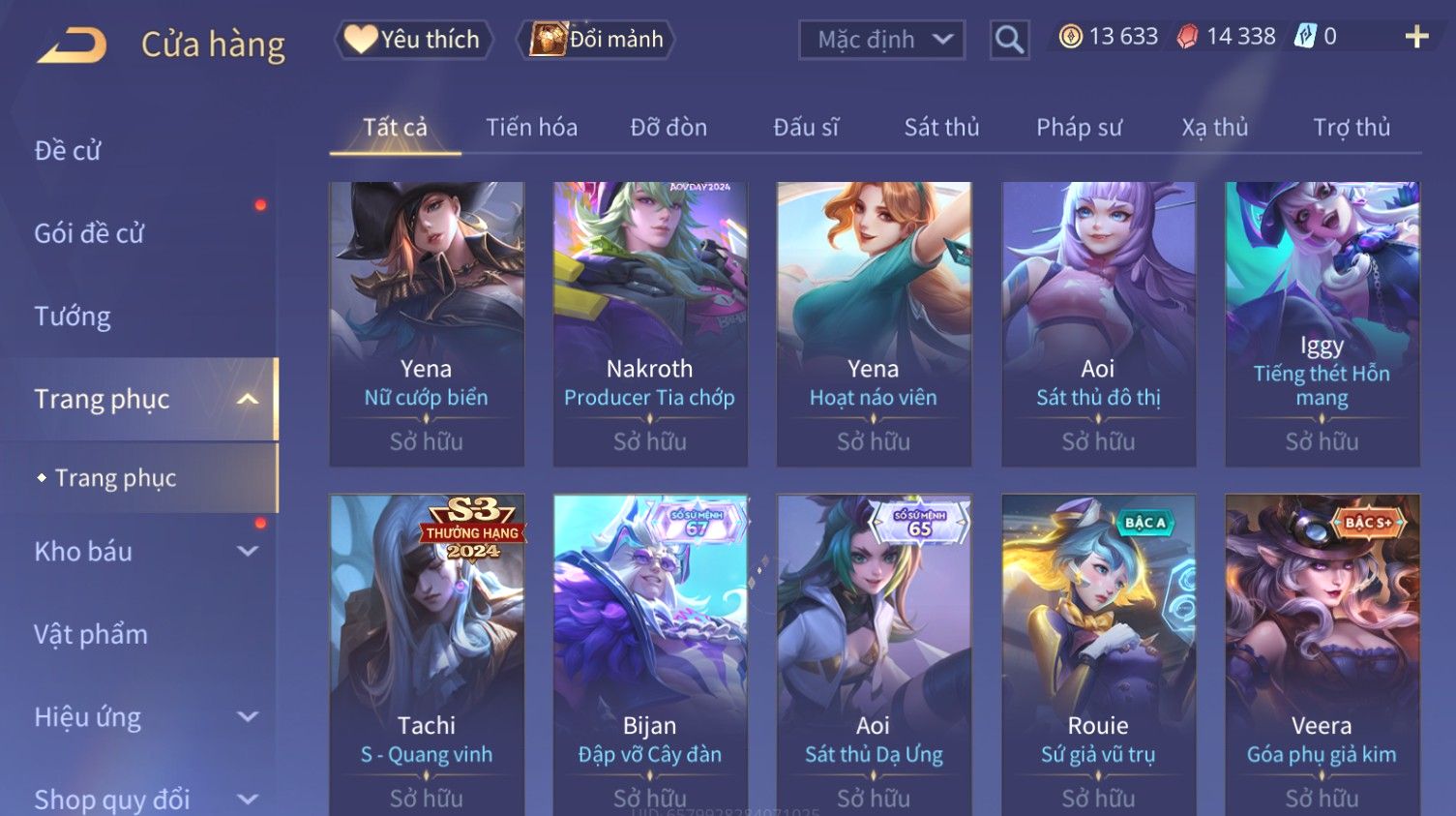Open Gói đề cử in sidebar
The width and height of the screenshot is (1456, 816).
89,233
